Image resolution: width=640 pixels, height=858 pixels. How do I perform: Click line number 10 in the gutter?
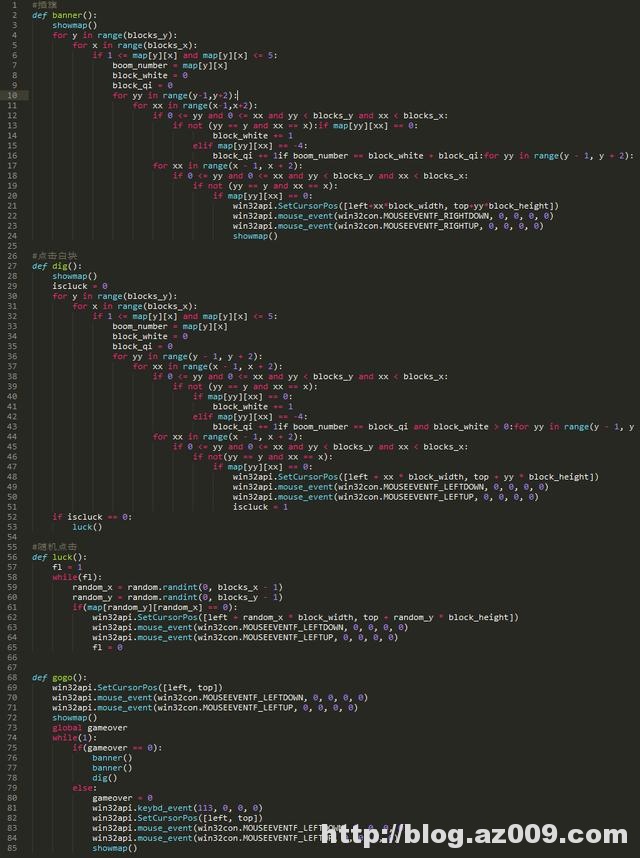click(12, 95)
